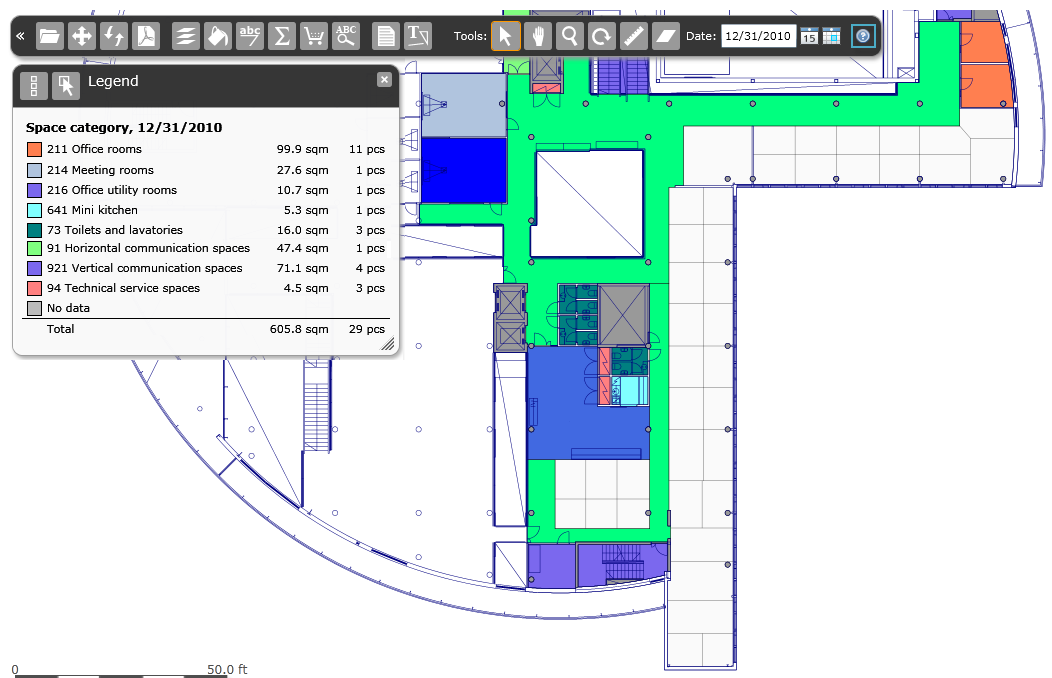Viewport: 1052px width, 678px height.
Task: Click the ABC magnifier search icon
Action: (x=346, y=36)
